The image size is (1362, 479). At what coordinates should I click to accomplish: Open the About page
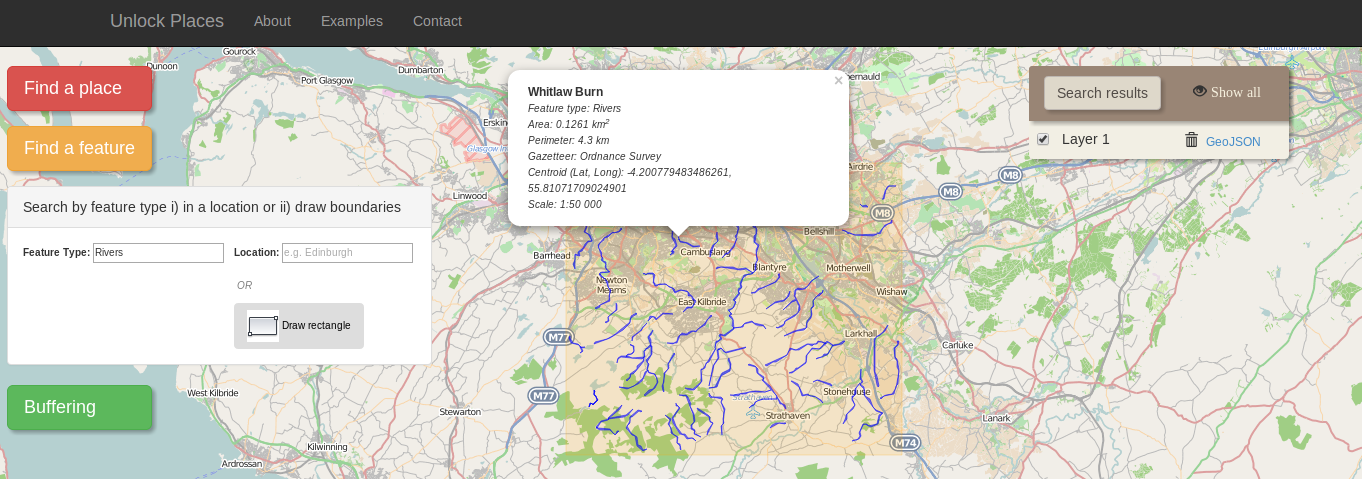272,21
